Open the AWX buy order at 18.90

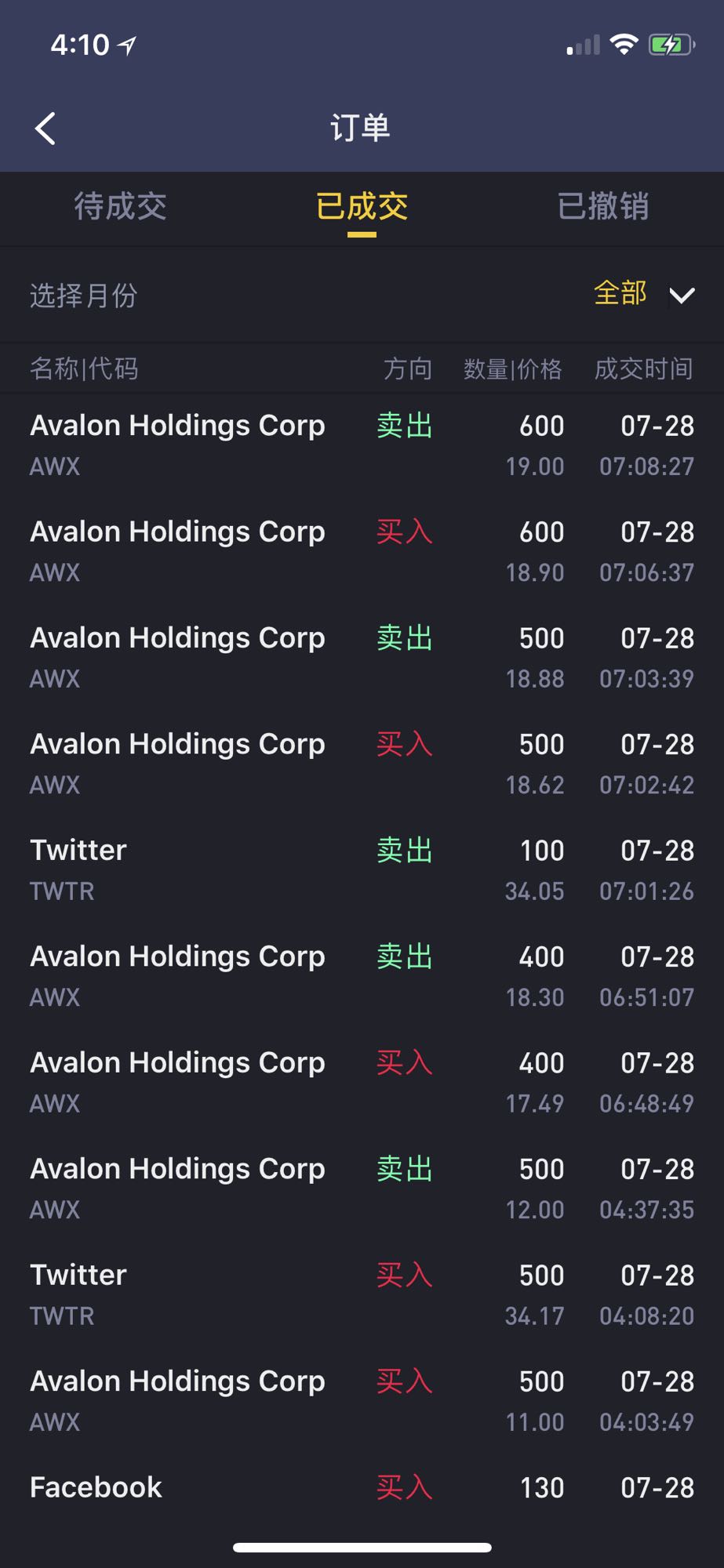[362, 551]
